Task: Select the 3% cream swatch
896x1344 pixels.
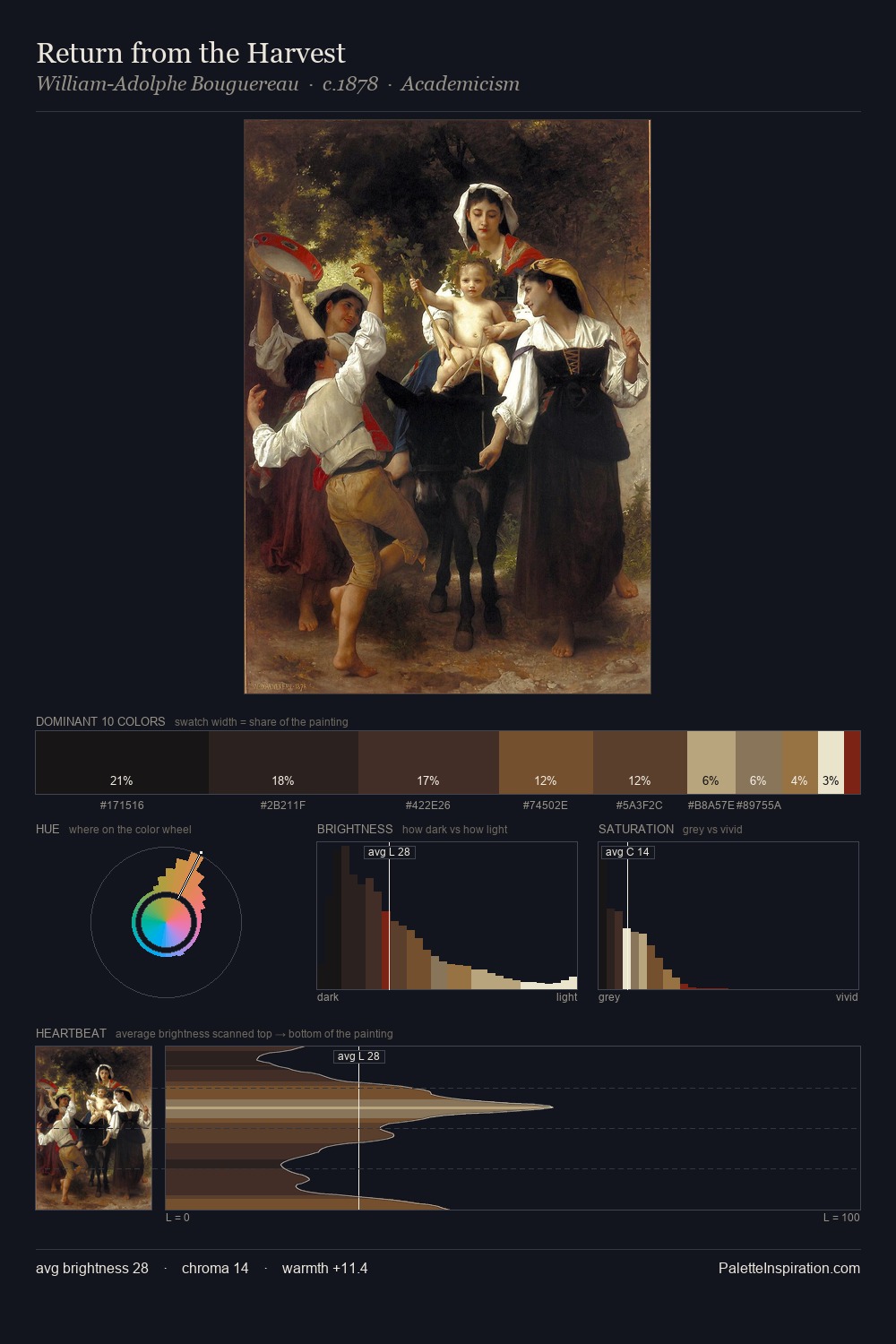Action: pos(831,762)
